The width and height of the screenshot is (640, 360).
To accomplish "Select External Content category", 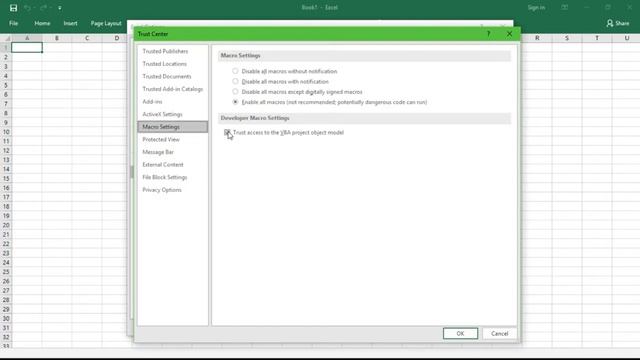I will 173,164.
